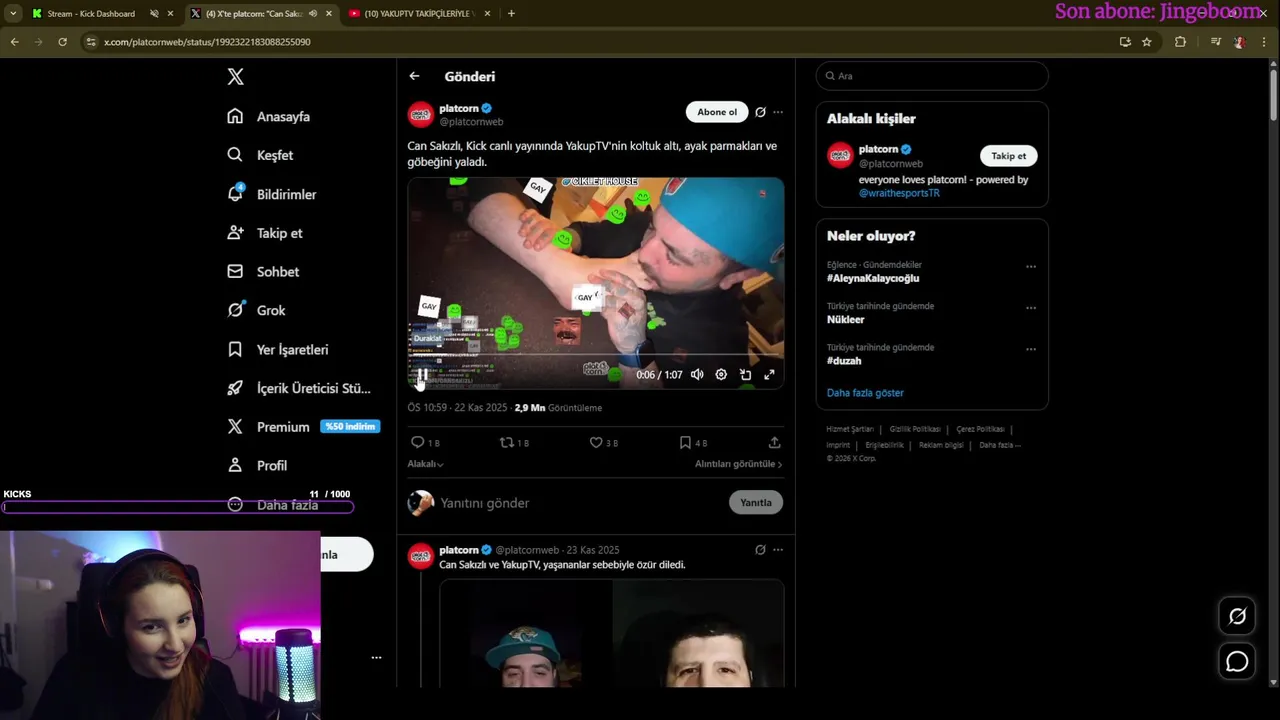The width and height of the screenshot is (1280, 720).
Task: Click the Ara search field
Action: 932,76
